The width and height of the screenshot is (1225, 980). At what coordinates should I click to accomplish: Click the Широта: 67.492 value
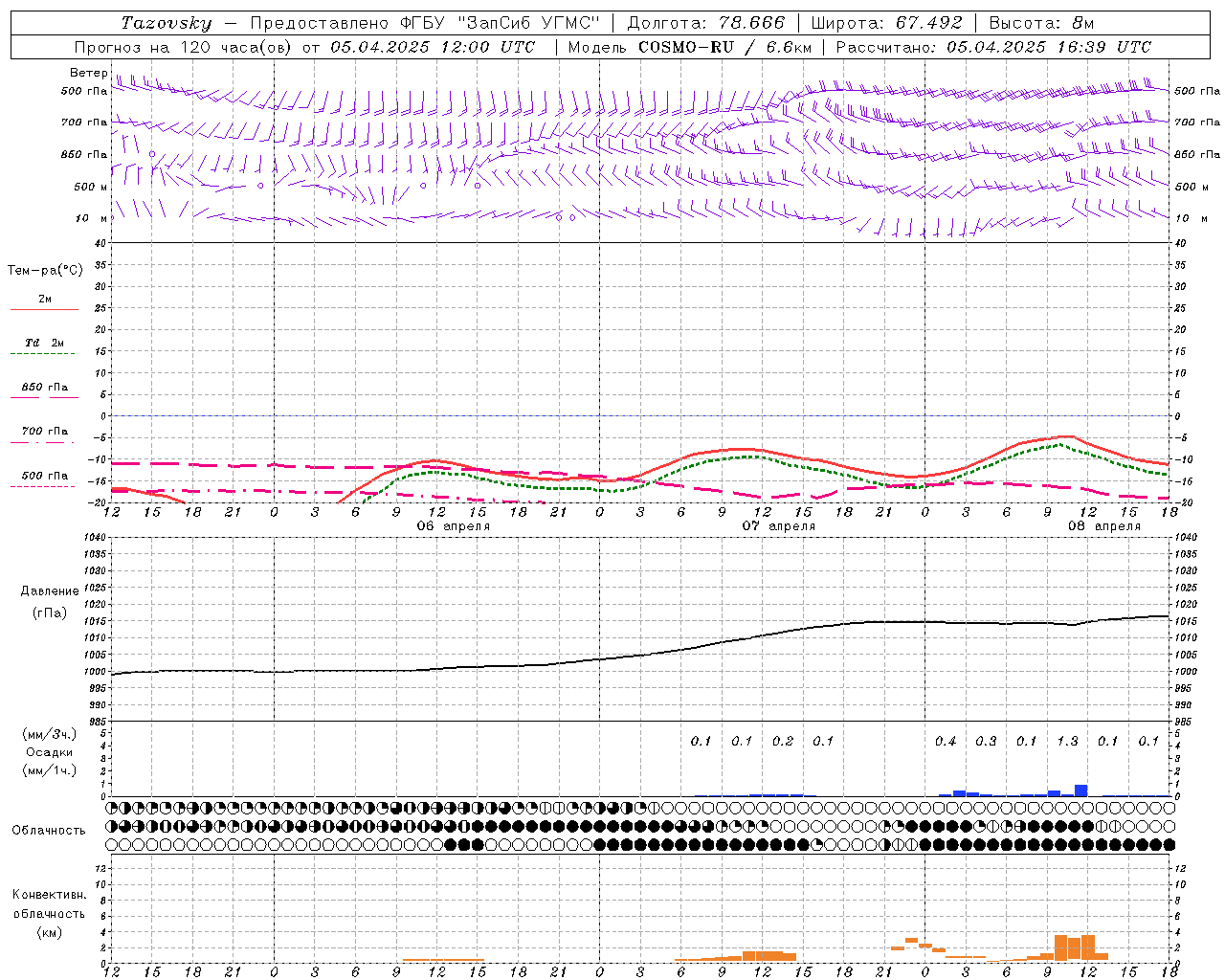pos(886,23)
